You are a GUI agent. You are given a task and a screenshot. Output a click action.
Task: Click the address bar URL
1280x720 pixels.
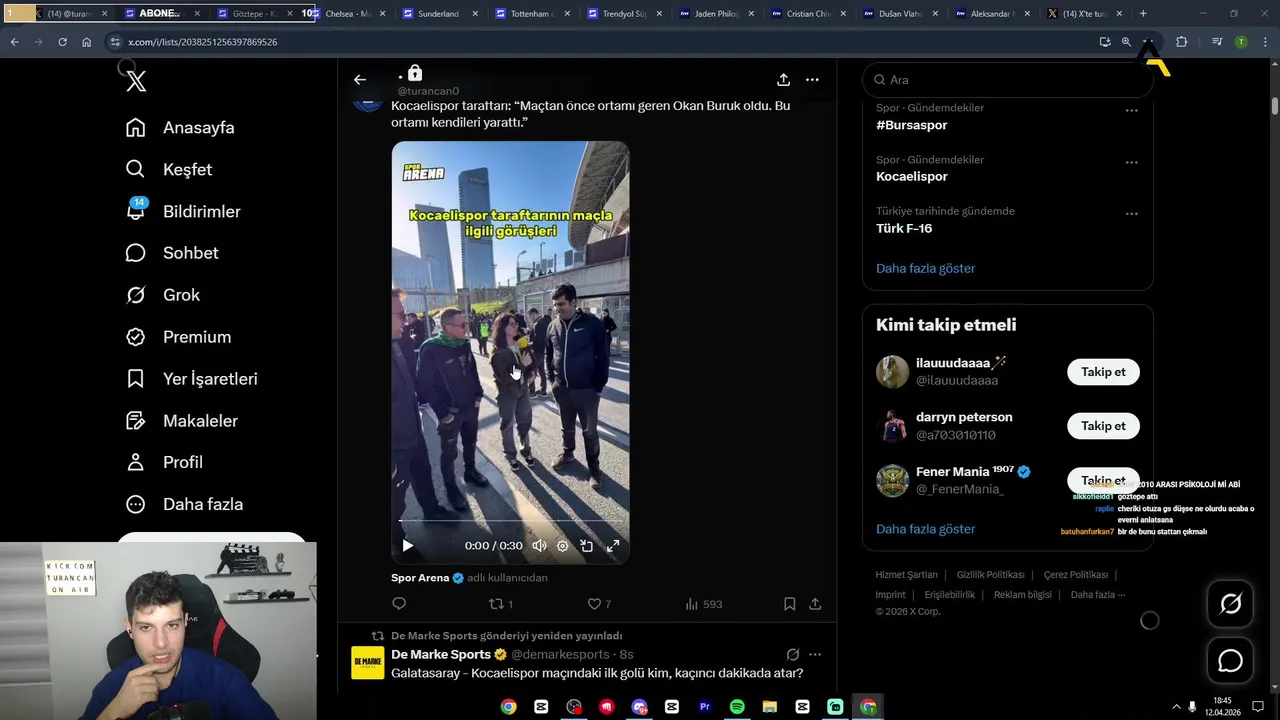tap(203, 42)
